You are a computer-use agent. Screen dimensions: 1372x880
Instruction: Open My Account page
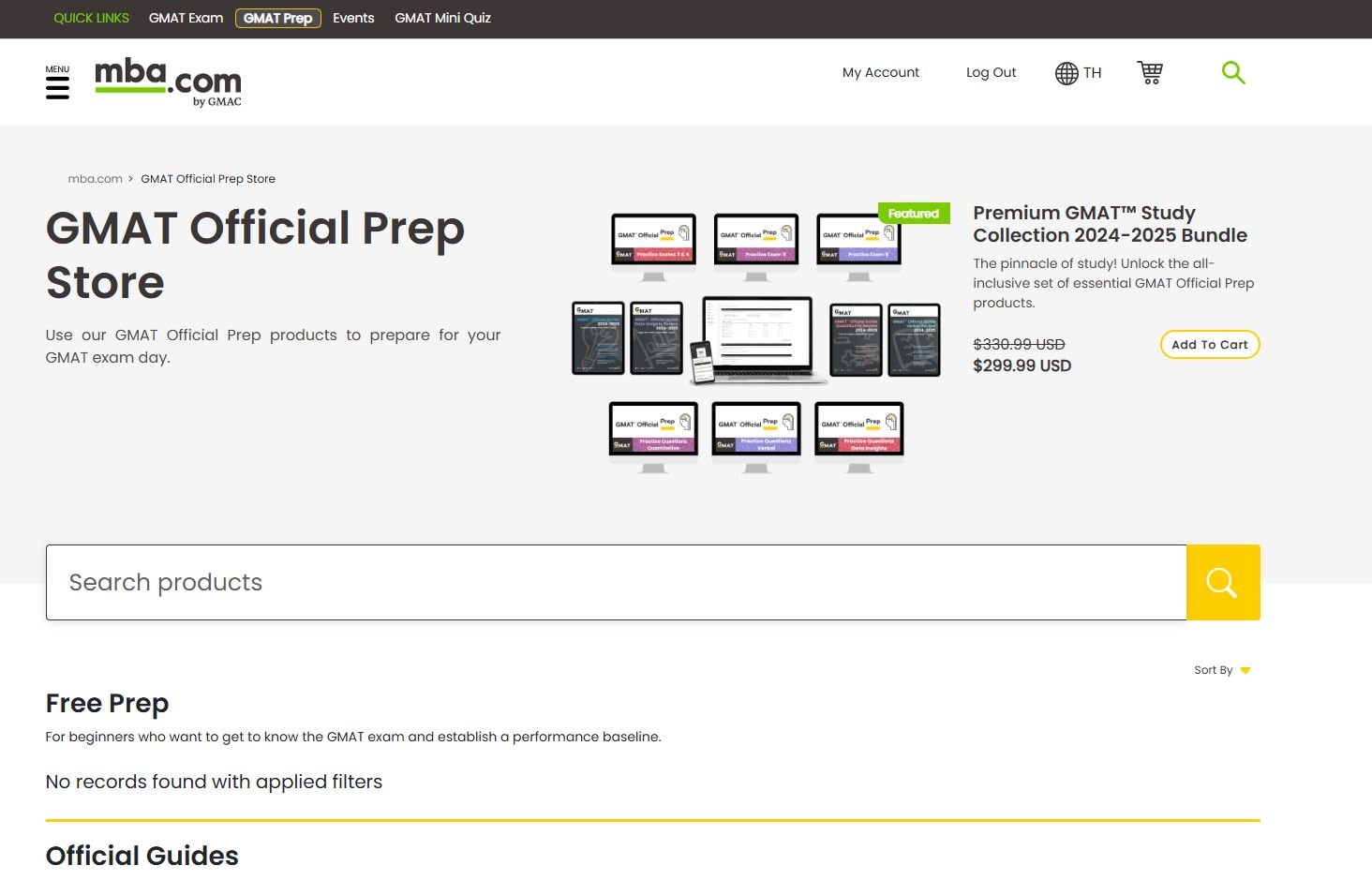(880, 72)
